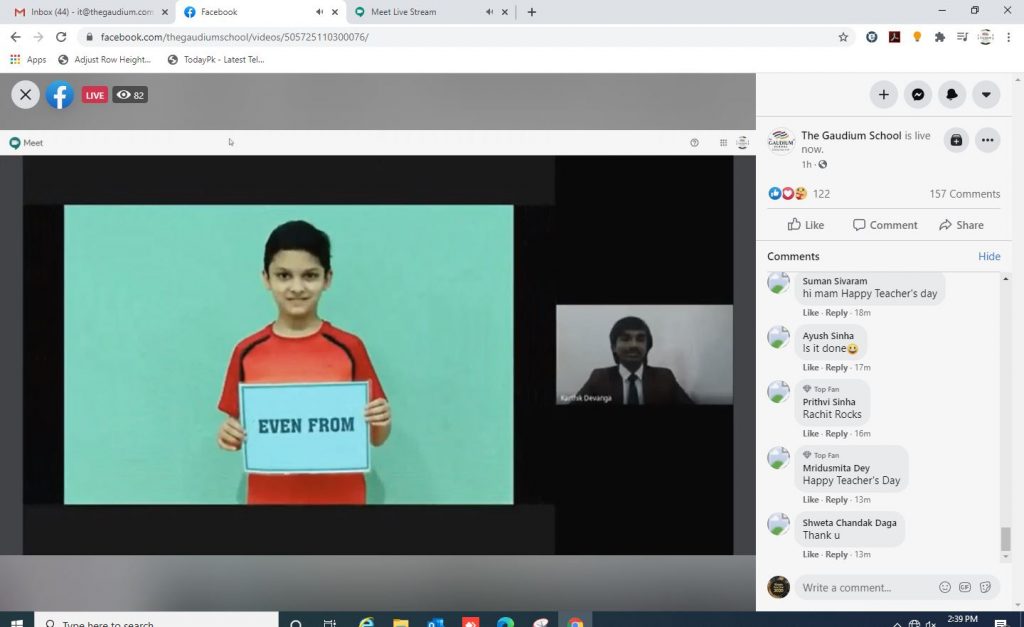Open the post's three-dot options menu
The width and height of the screenshot is (1024, 627).
pos(987,140)
